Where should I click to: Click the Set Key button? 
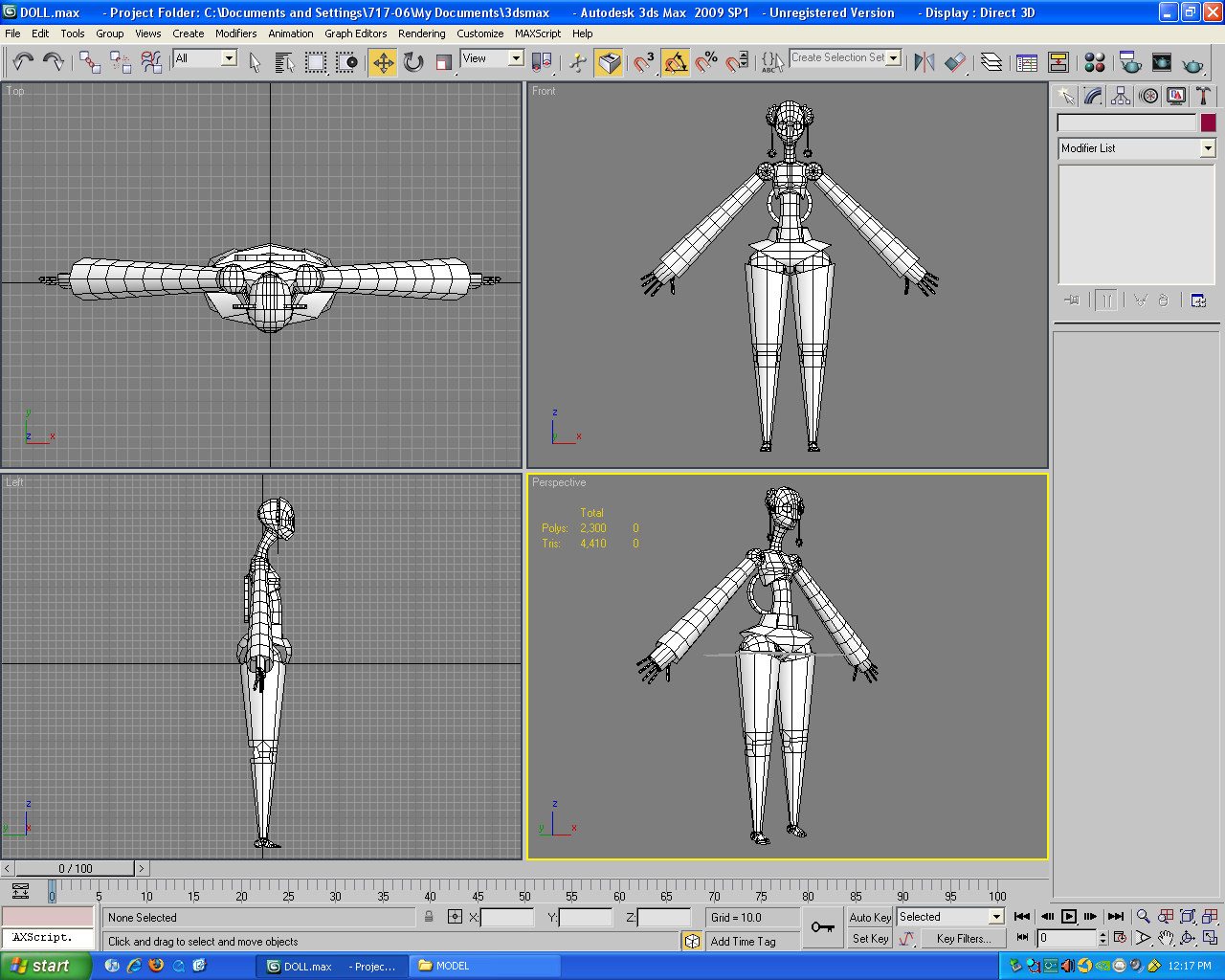870,939
